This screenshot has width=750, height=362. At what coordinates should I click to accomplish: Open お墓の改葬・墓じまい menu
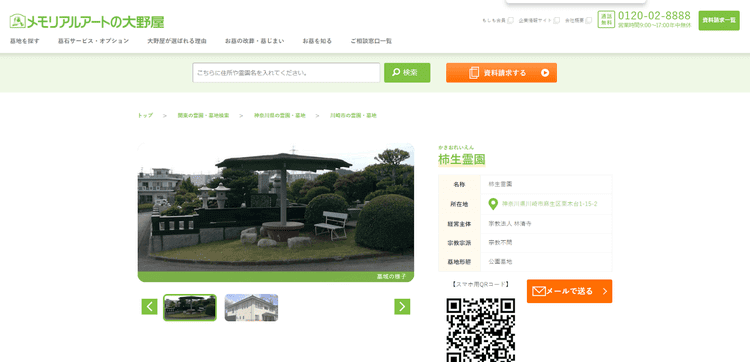[x=254, y=41]
